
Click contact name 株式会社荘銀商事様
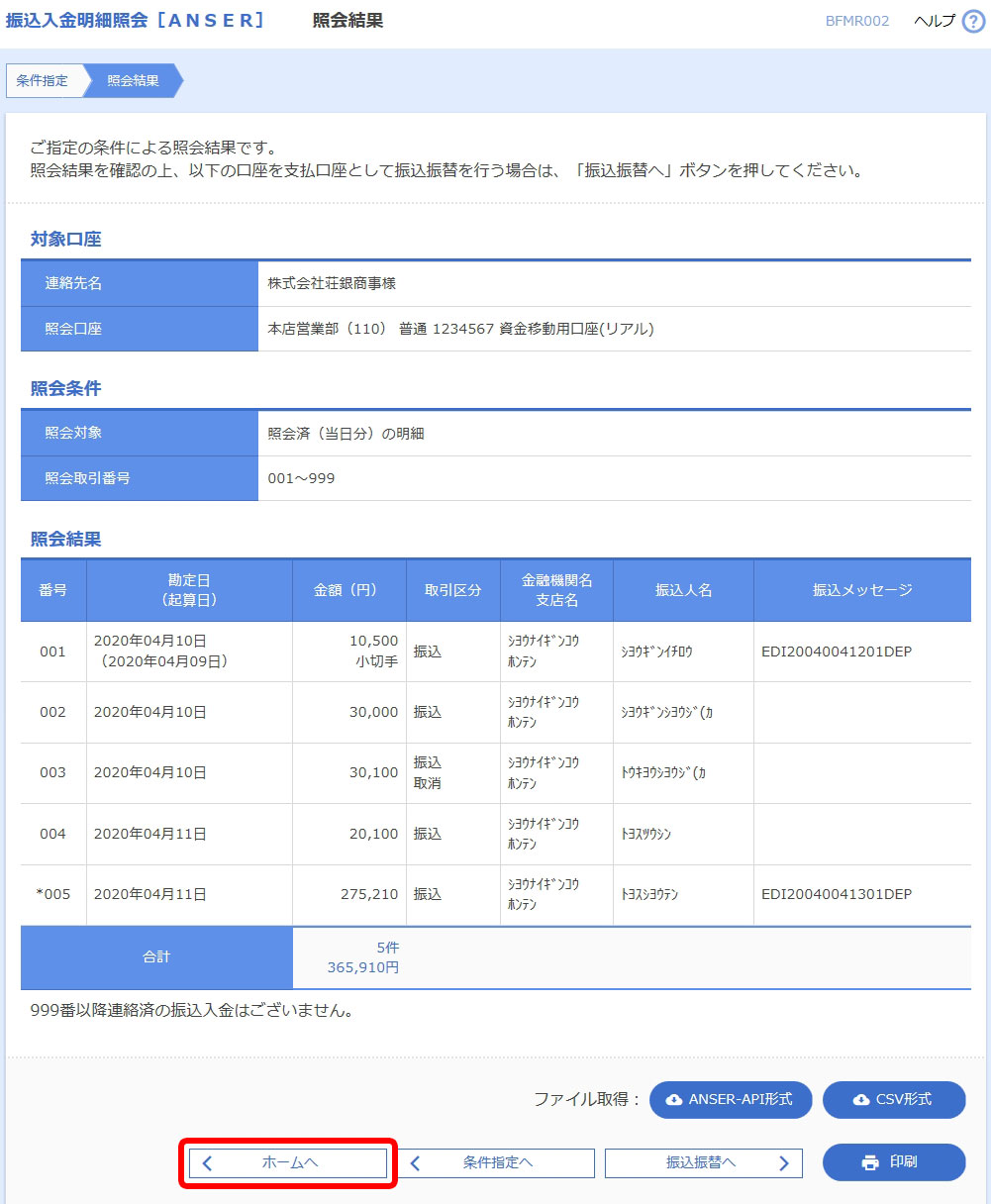332,284
